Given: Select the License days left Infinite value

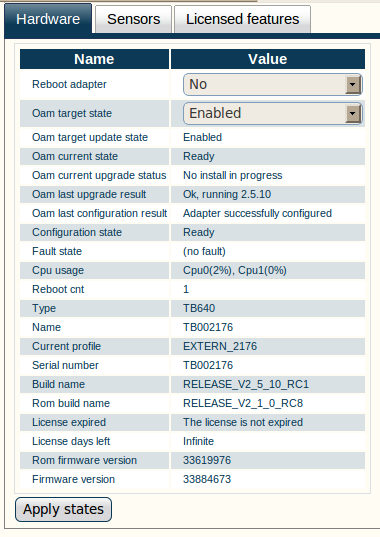Looking at the screenshot, I should click(x=198, y=441).
